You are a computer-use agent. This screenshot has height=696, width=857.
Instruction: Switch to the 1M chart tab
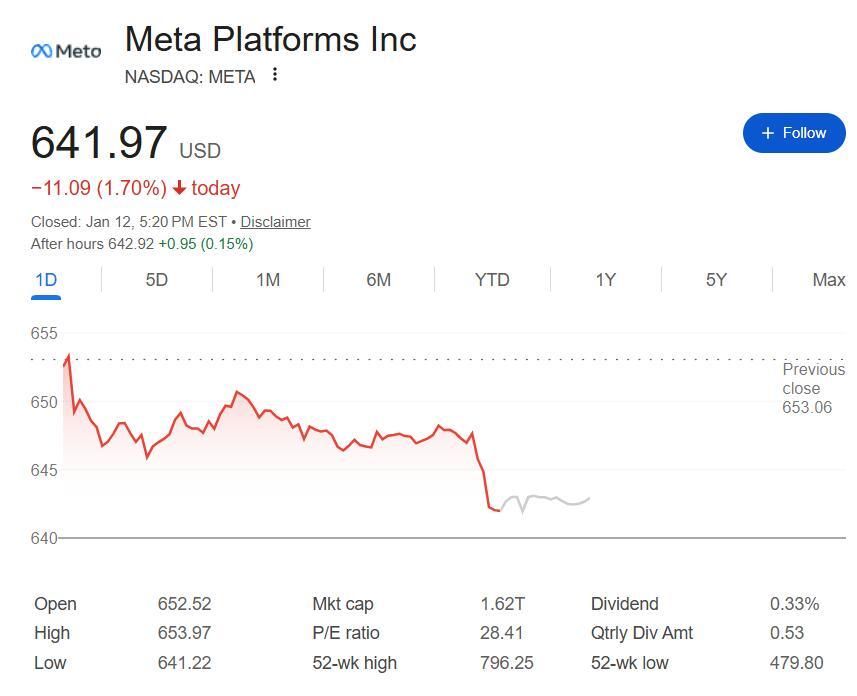pos(267,280)
